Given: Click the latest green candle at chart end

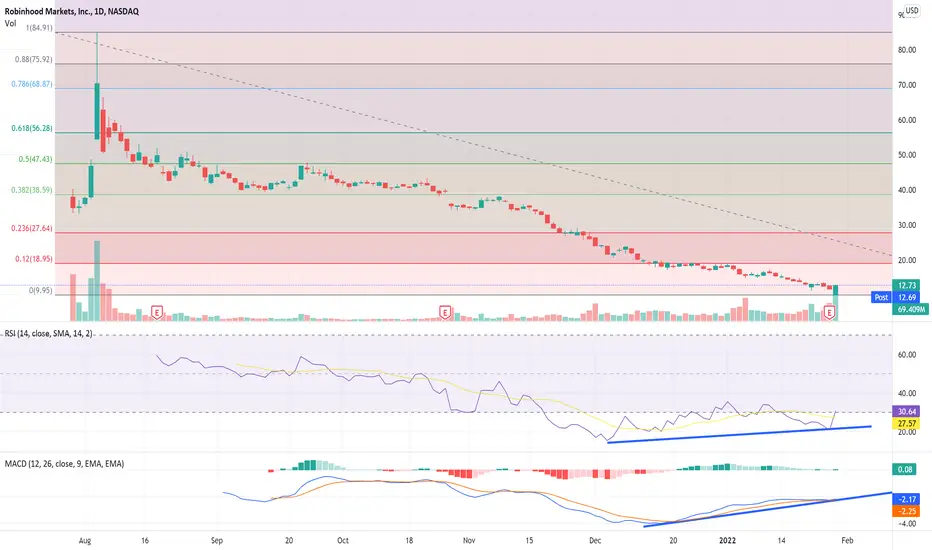Looking at the screenshot, I should coord(836,290).
